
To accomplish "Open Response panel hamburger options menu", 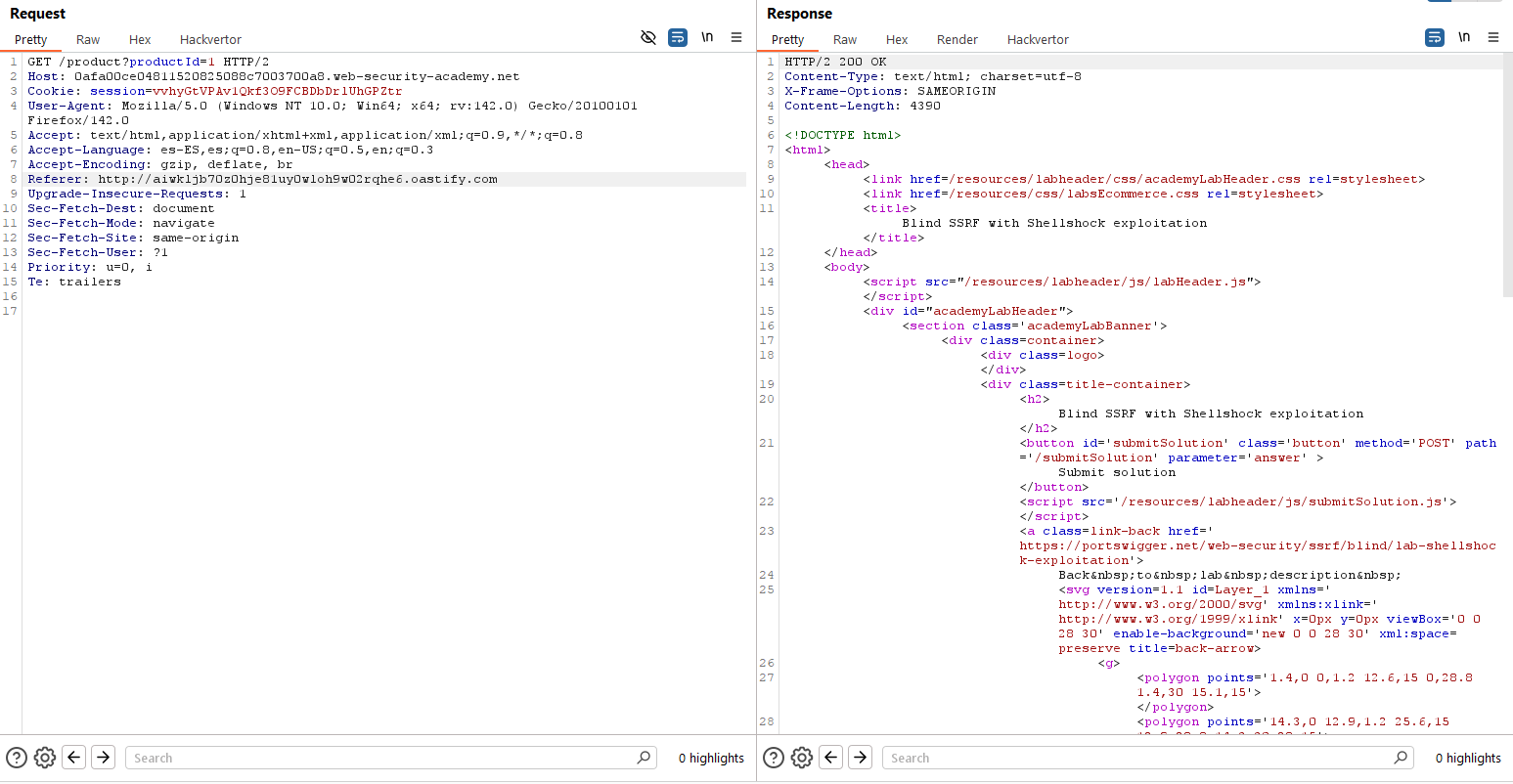I will coord(1493,38).
